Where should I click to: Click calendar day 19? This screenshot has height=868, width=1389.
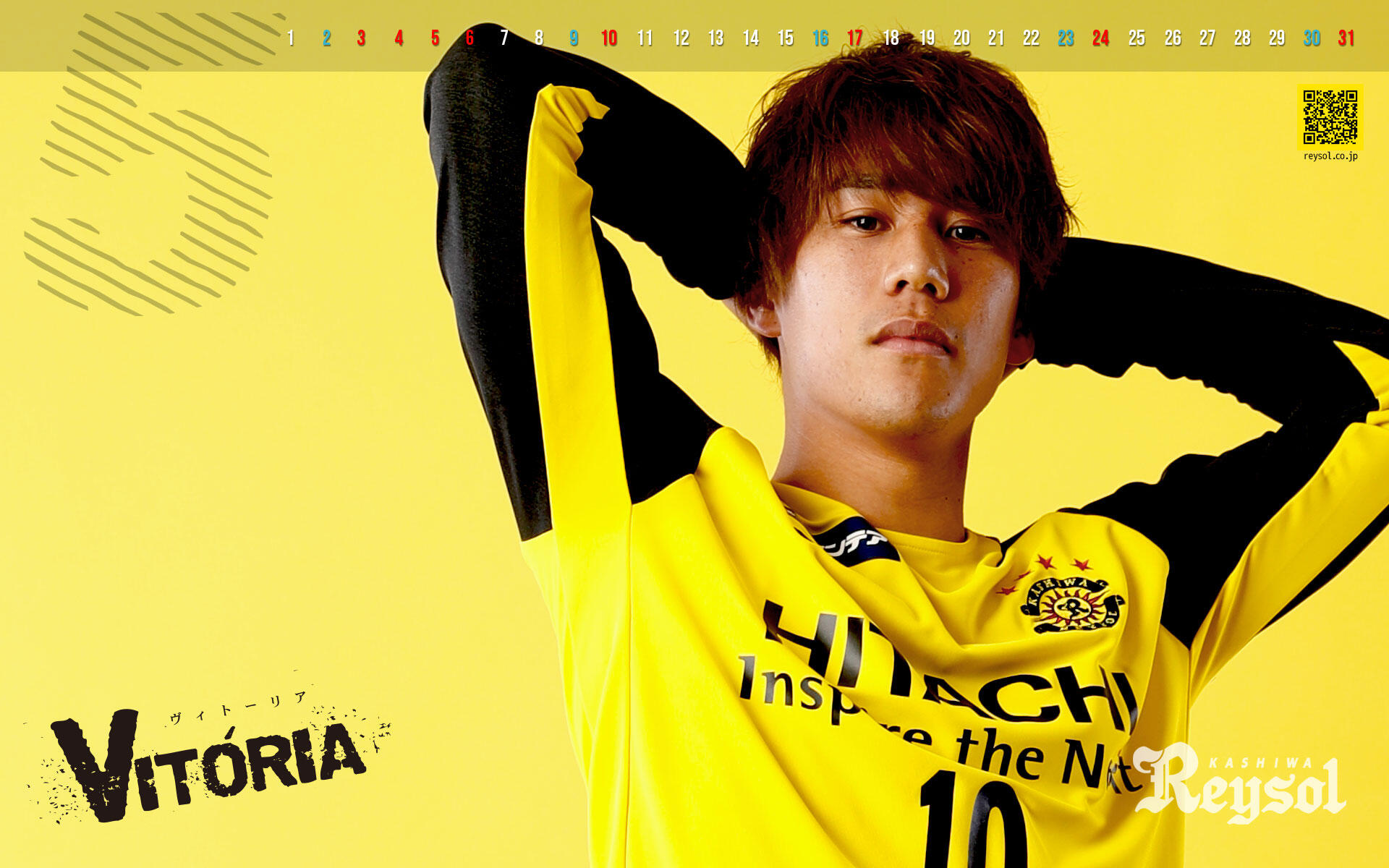pyautogui.click(x=927, y=38)
